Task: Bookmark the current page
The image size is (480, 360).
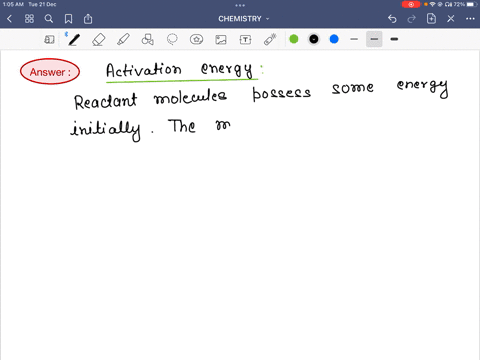Action: (68, 19)
